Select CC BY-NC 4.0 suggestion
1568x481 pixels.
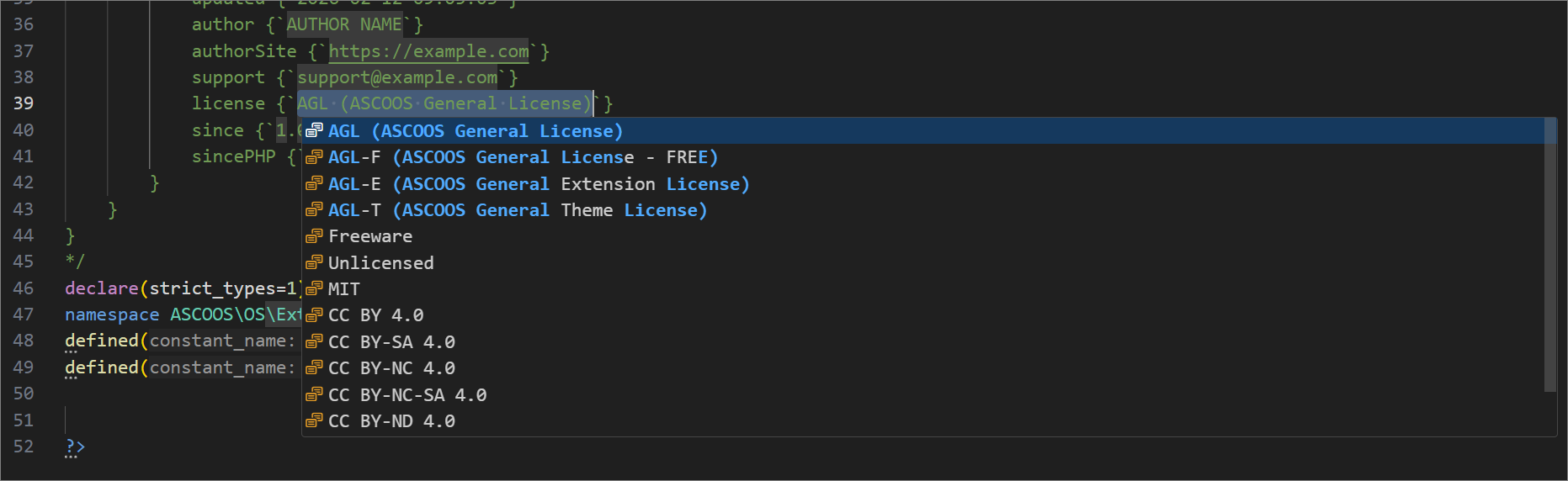[x=923, y=368]
